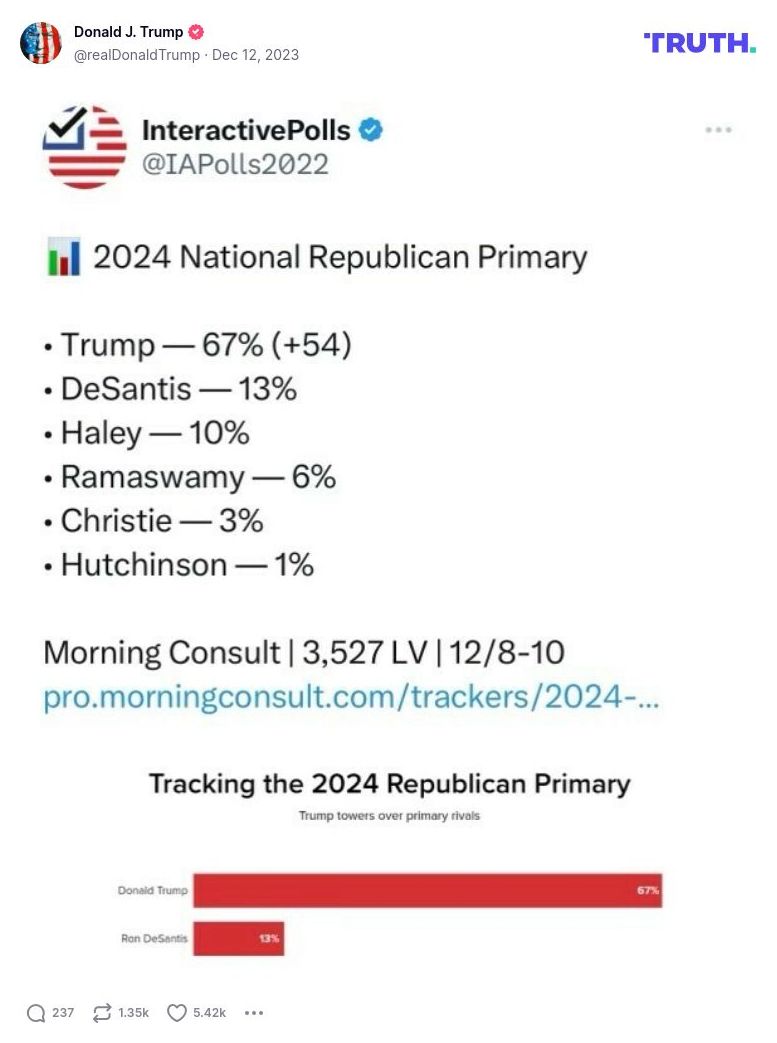This screenshot has height=1043, width=777.
Task: Open the embedded post's three-dot menu
Action: coord(717,128)
